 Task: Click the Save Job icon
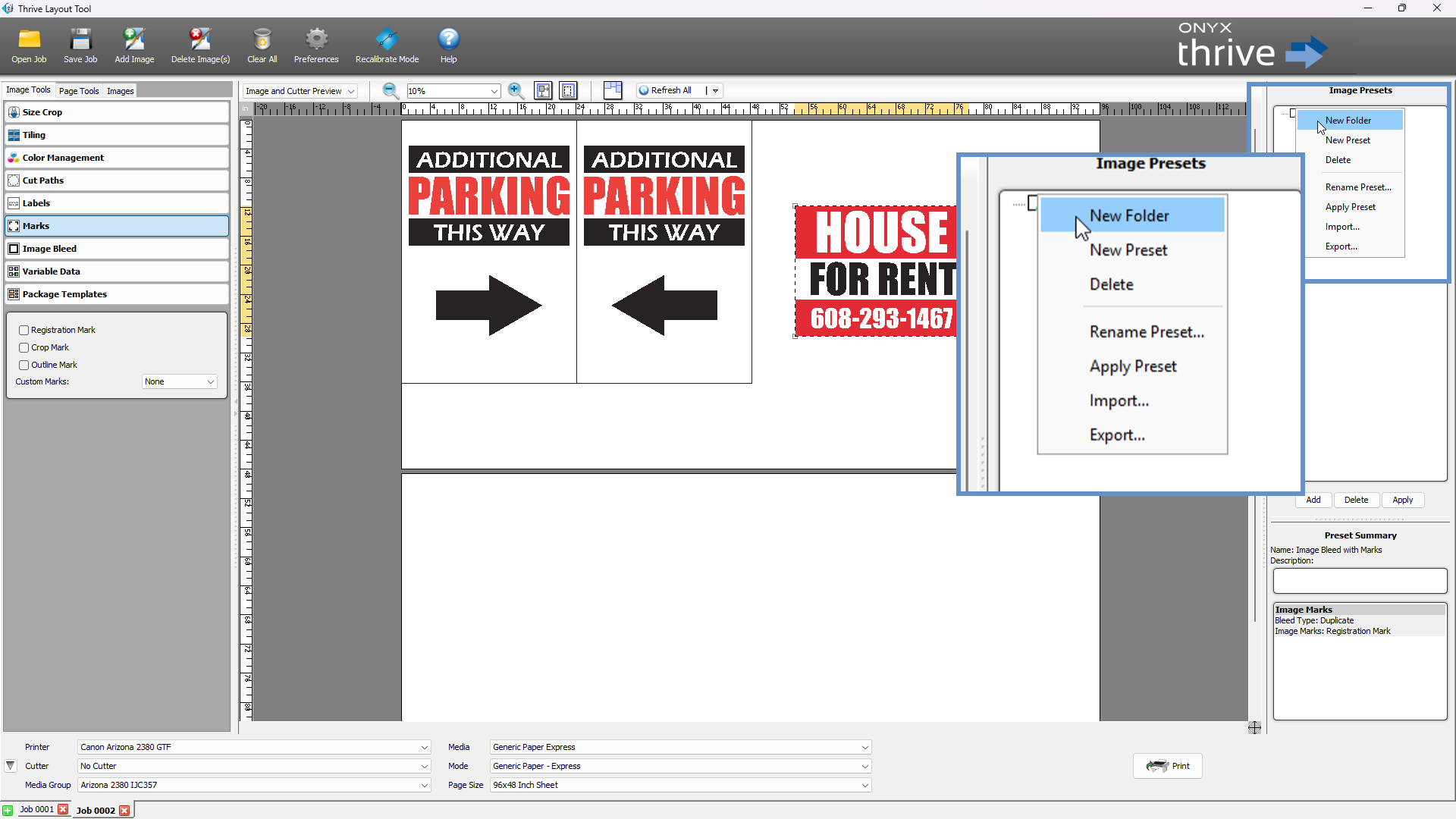point(80,39)
